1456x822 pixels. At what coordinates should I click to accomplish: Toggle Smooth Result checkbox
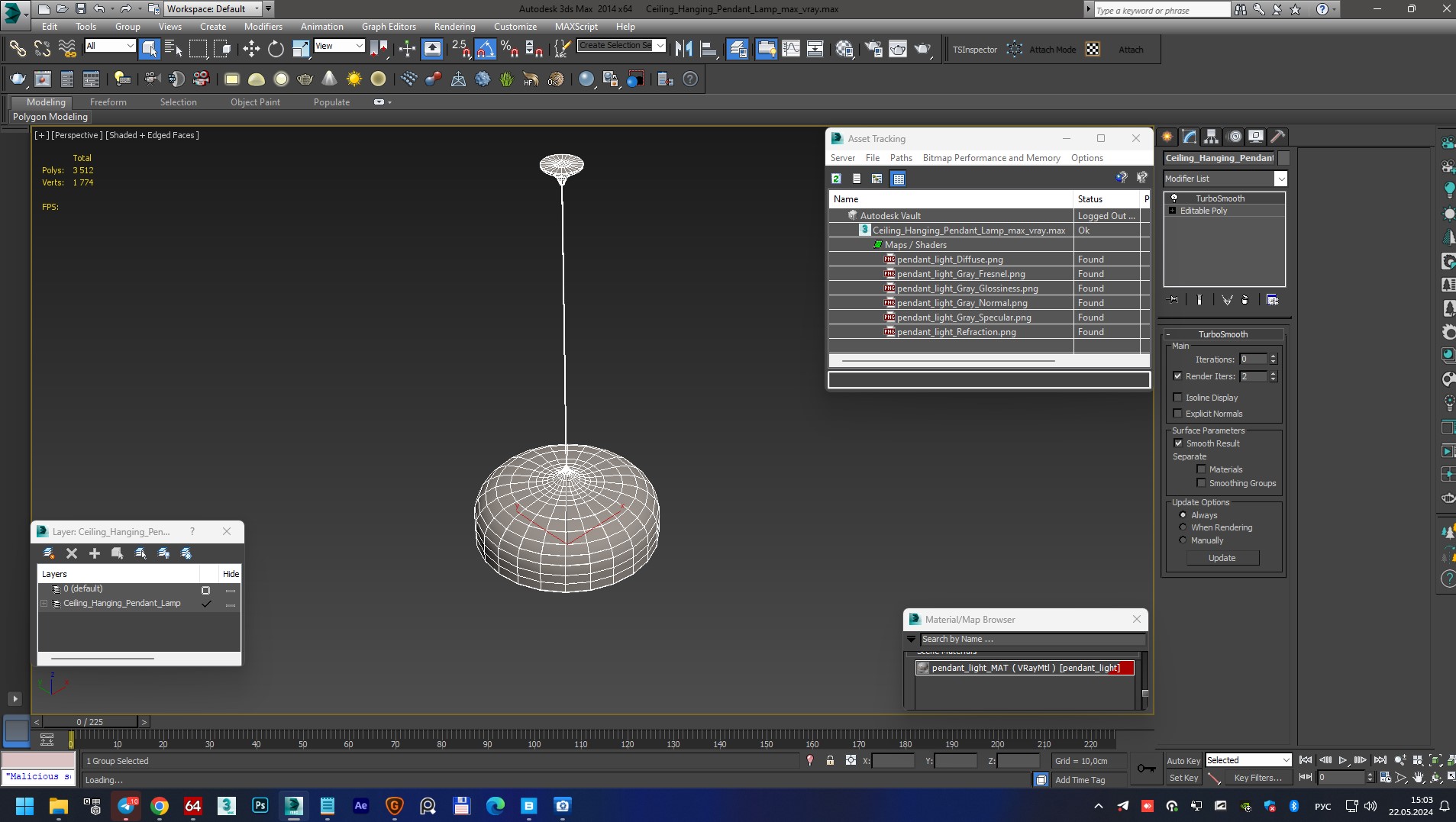(x=1178, y=443)
